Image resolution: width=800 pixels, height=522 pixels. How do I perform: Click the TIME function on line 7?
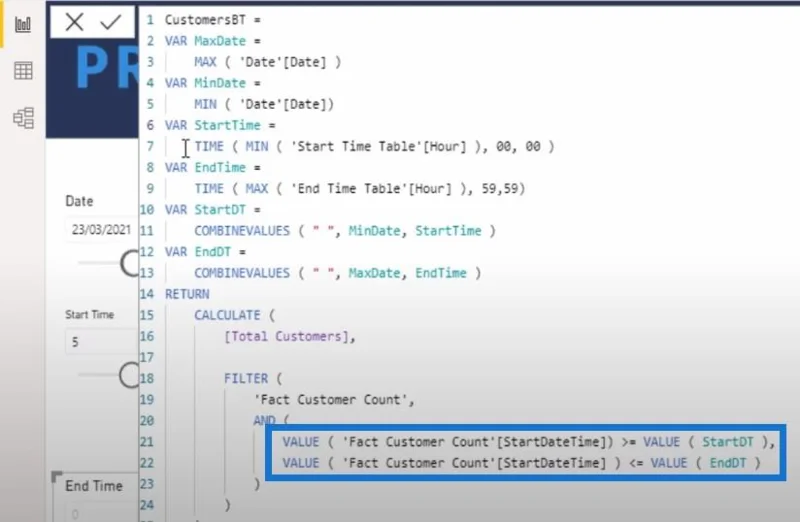point(209,146)
